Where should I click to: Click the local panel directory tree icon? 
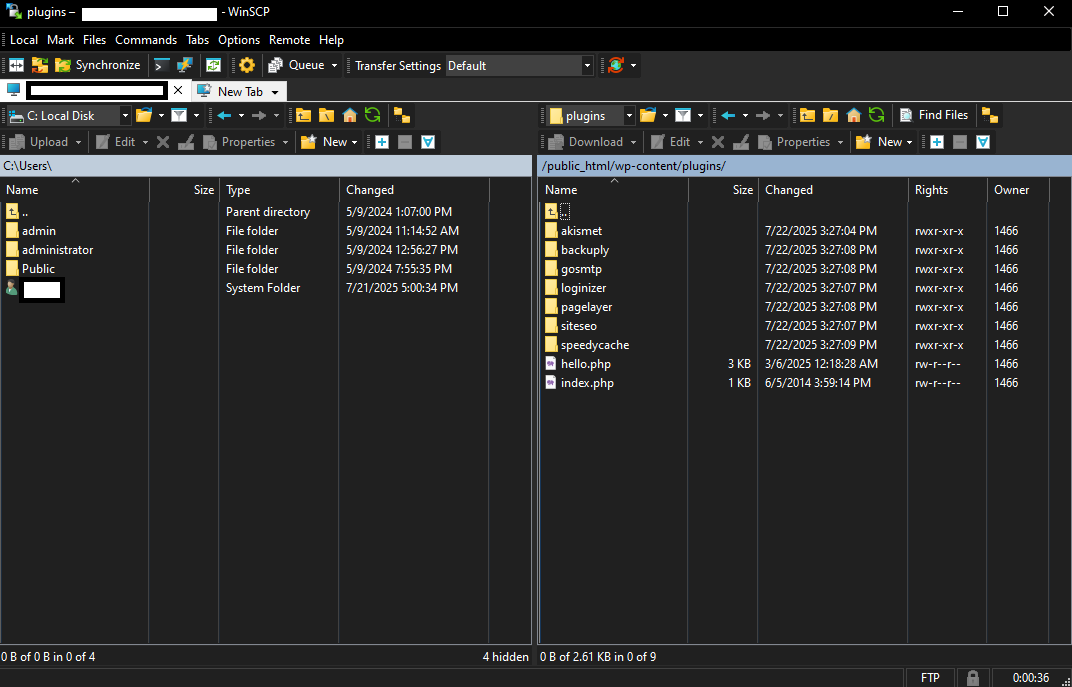tap(402, 116)
